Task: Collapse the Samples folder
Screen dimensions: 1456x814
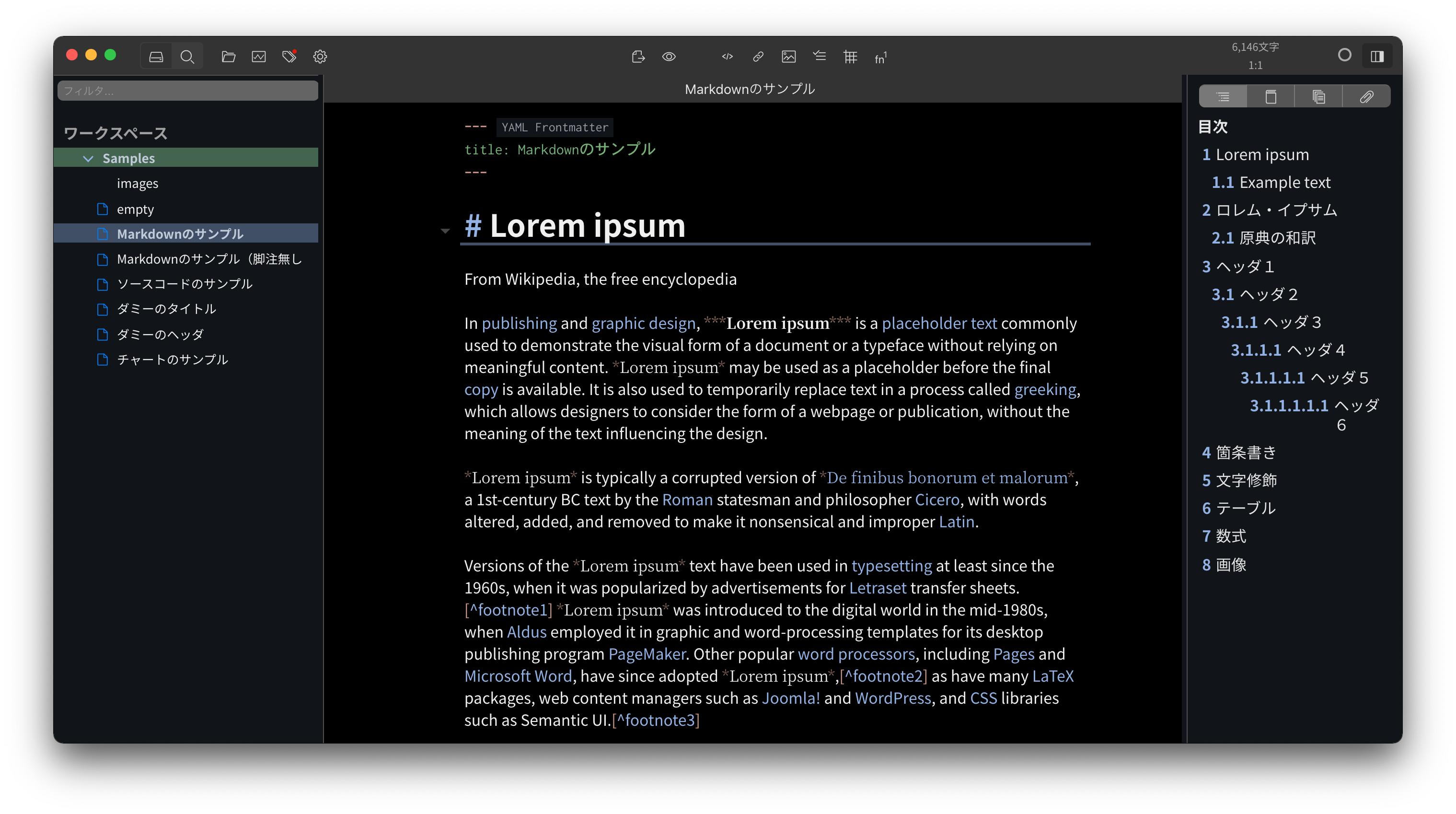Action: [88, 158]
